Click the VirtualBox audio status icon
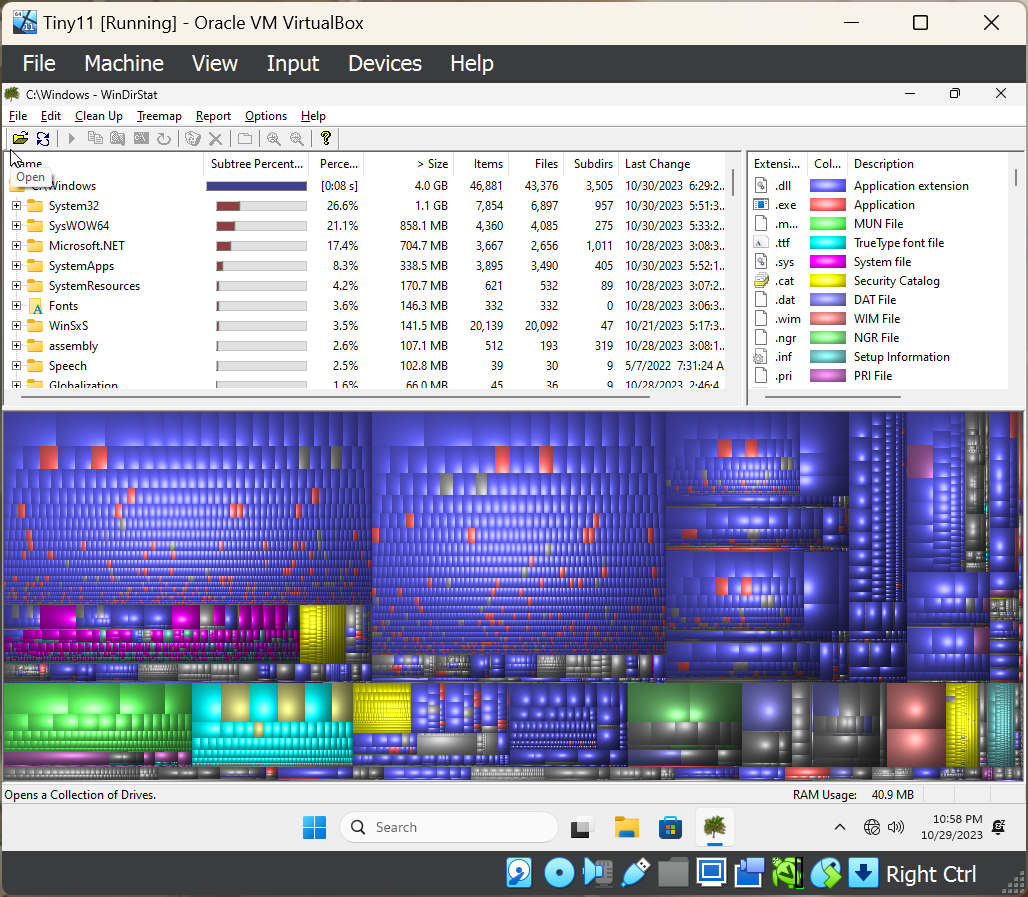Viewport: 1028px width, 897px height. [x=597, y=873]
